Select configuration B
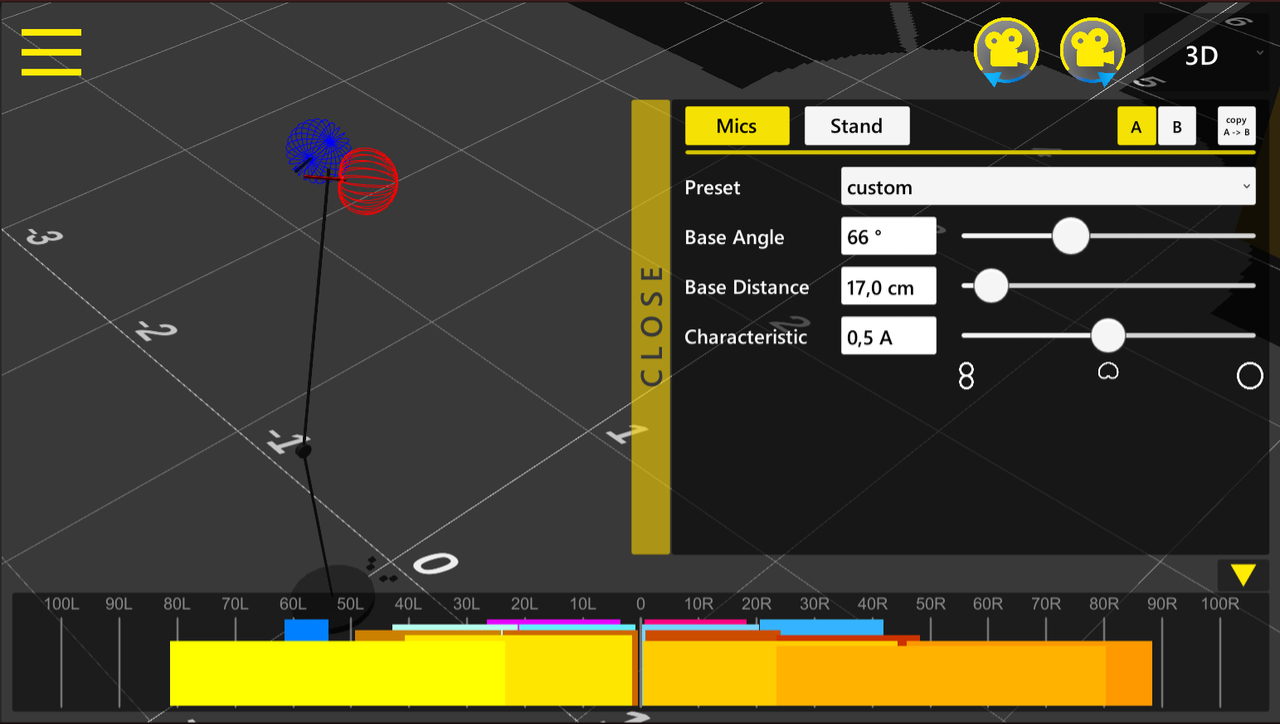1280x724 pixels. pyautogui.click(x=1177, y=127)
